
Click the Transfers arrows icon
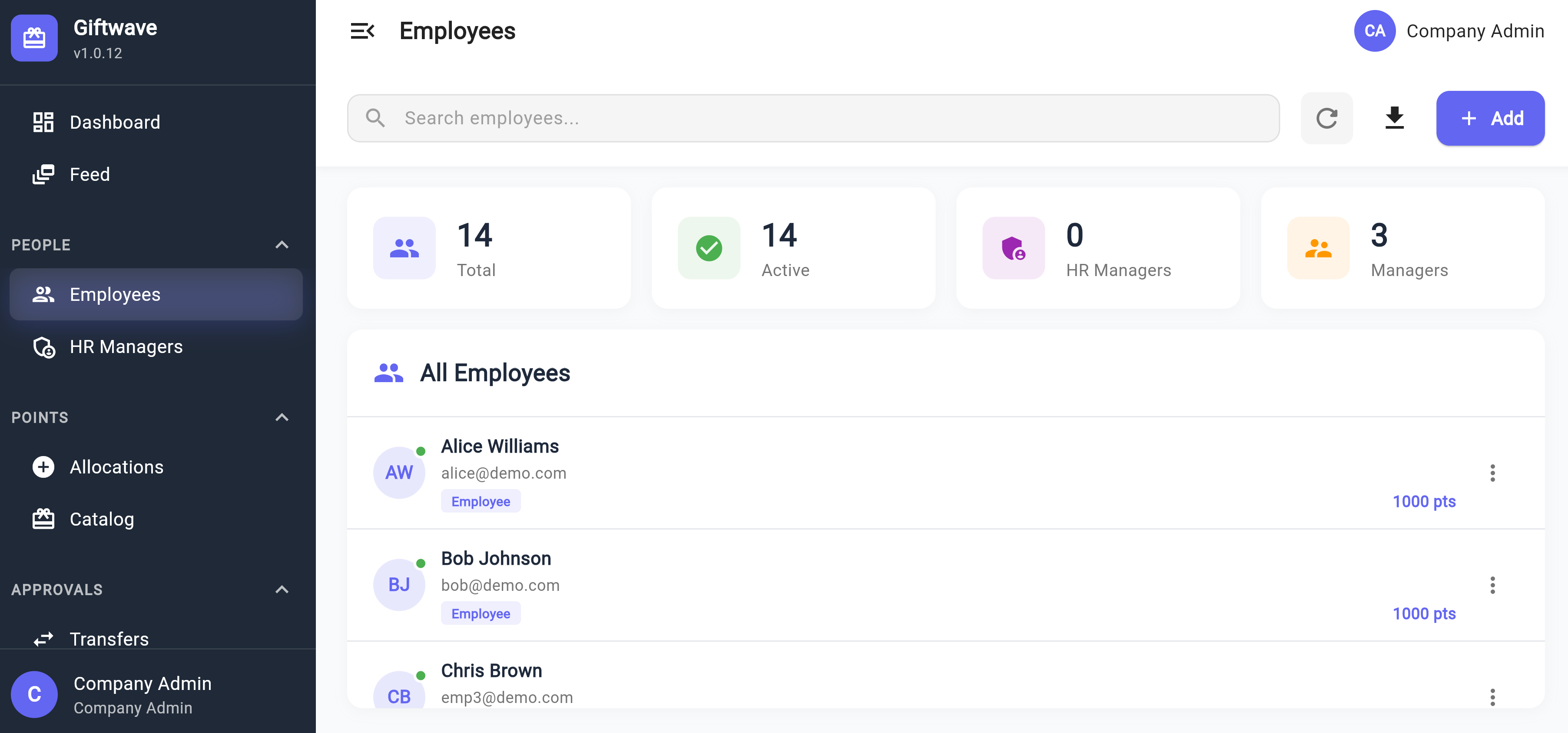click(43, 639)
